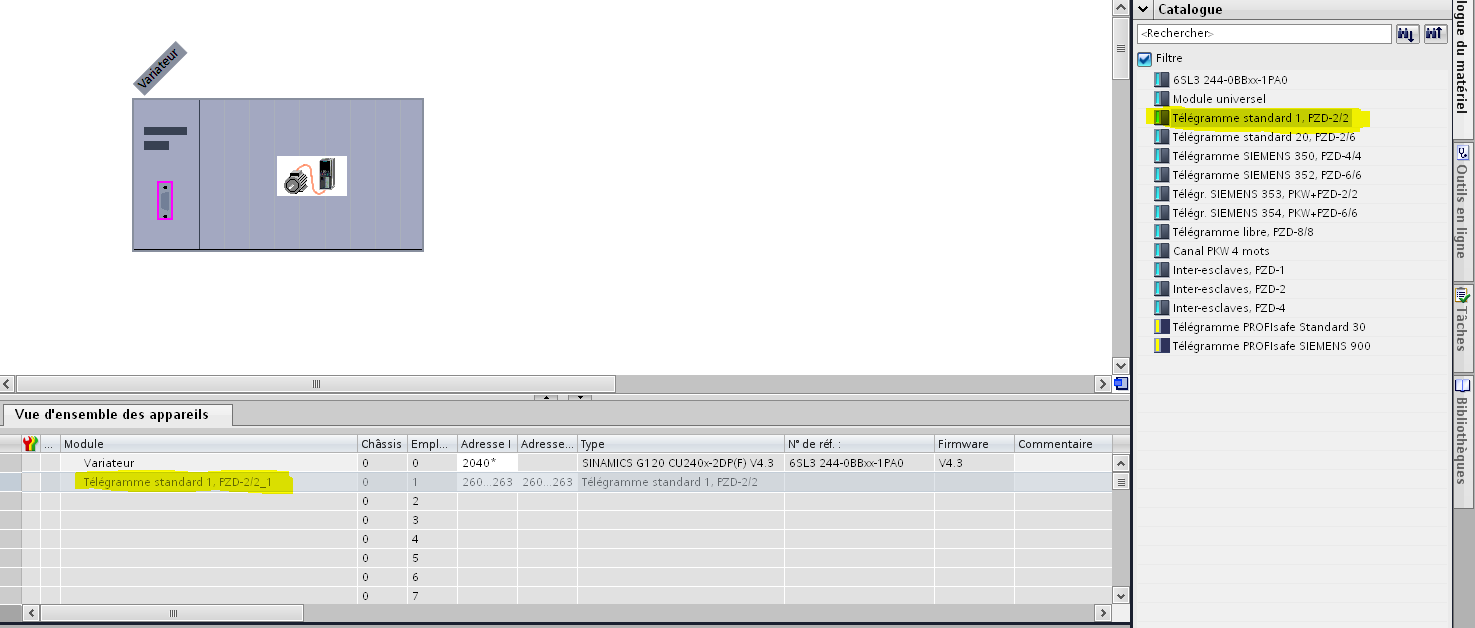Click the search-down icon beside the Rechercher field
Screen dimensions: 1475x628
(1407, 34)
